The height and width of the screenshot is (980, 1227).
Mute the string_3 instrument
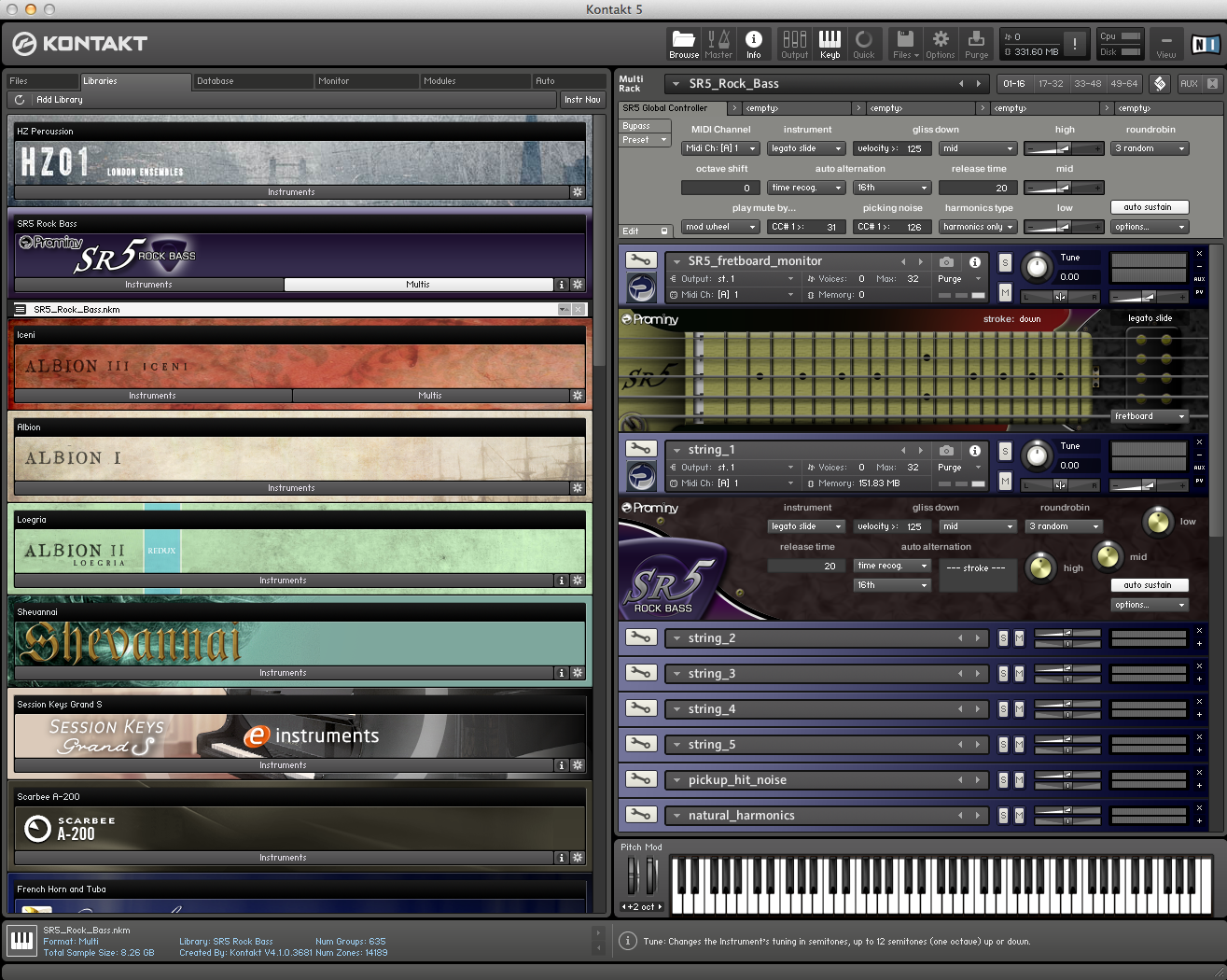[1019, 674]
